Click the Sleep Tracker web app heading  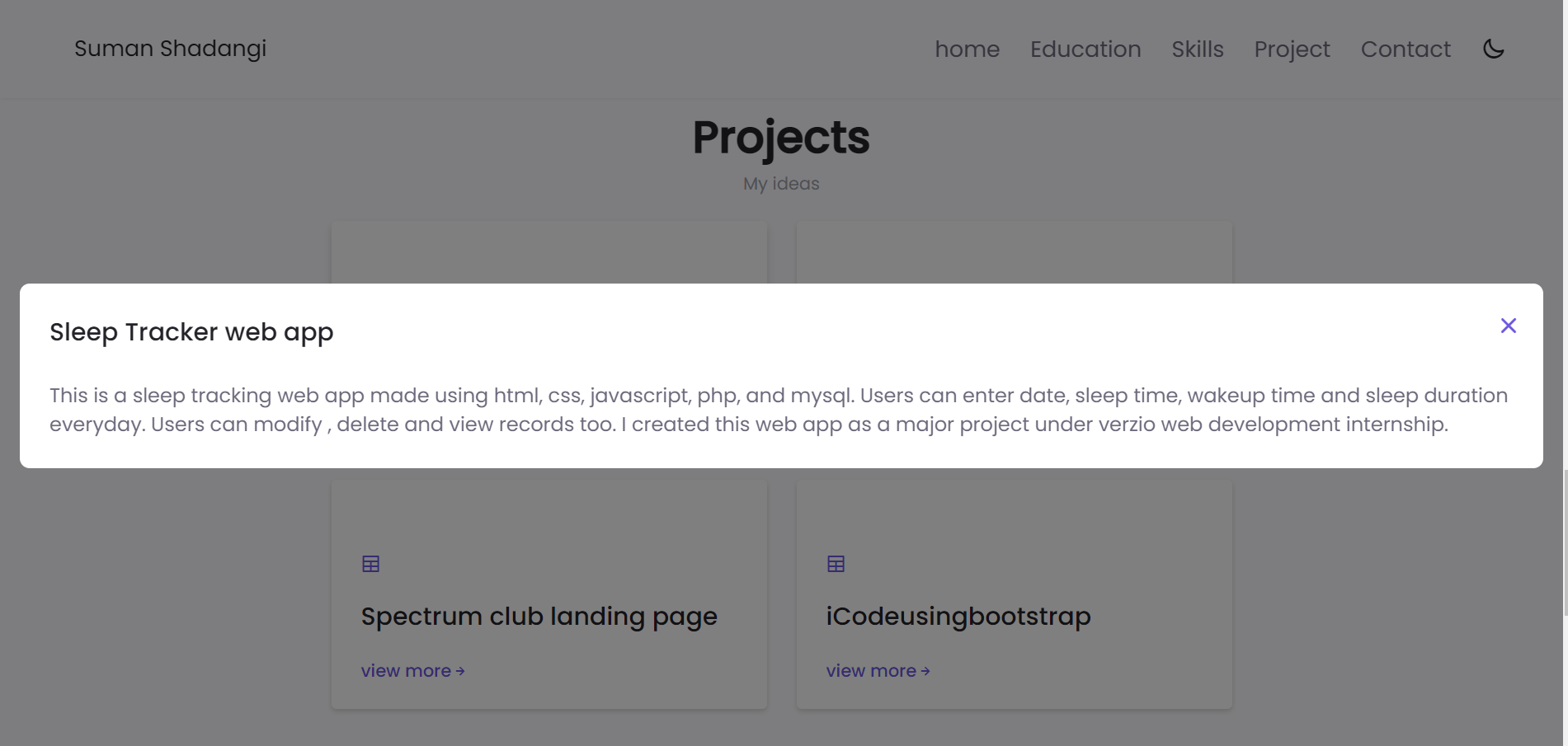[191, 332]
